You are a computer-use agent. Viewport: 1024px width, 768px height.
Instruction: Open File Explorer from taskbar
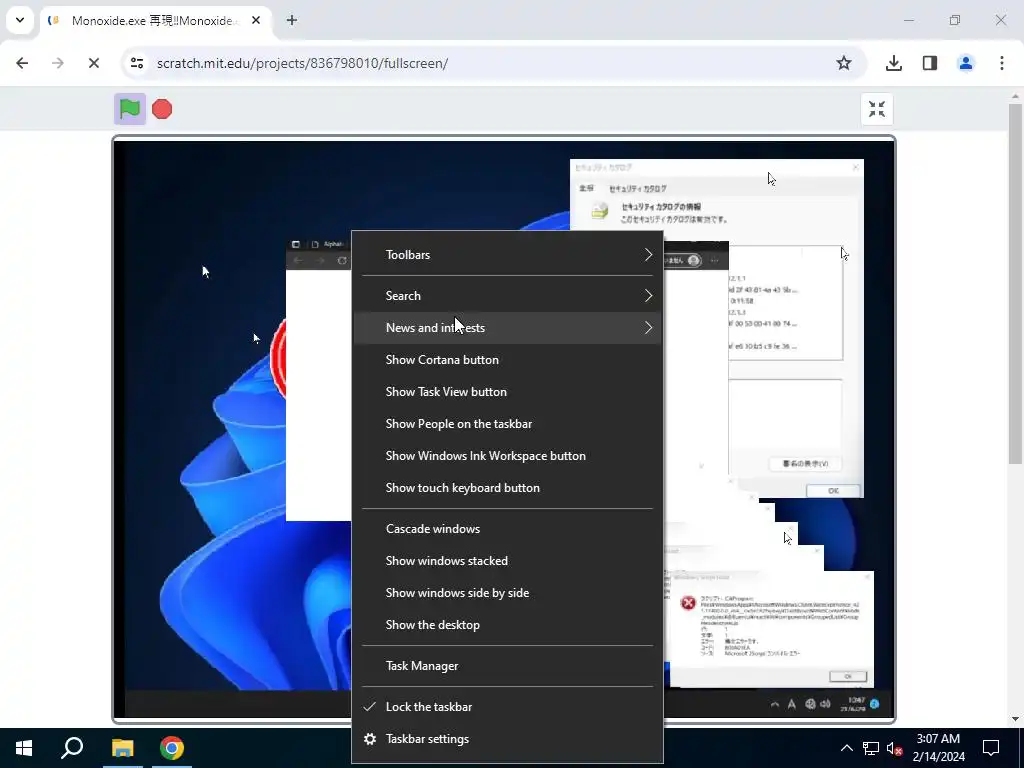122,748
